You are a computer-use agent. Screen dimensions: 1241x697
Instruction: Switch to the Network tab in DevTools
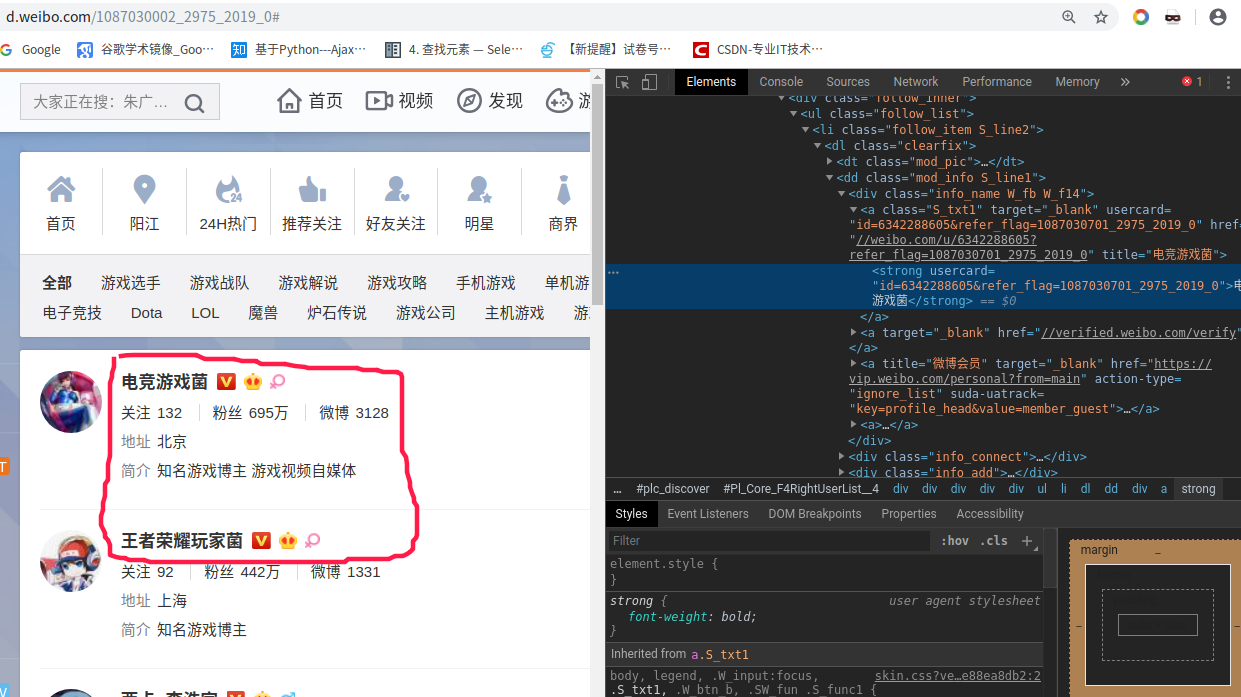[x=916, y=82]
